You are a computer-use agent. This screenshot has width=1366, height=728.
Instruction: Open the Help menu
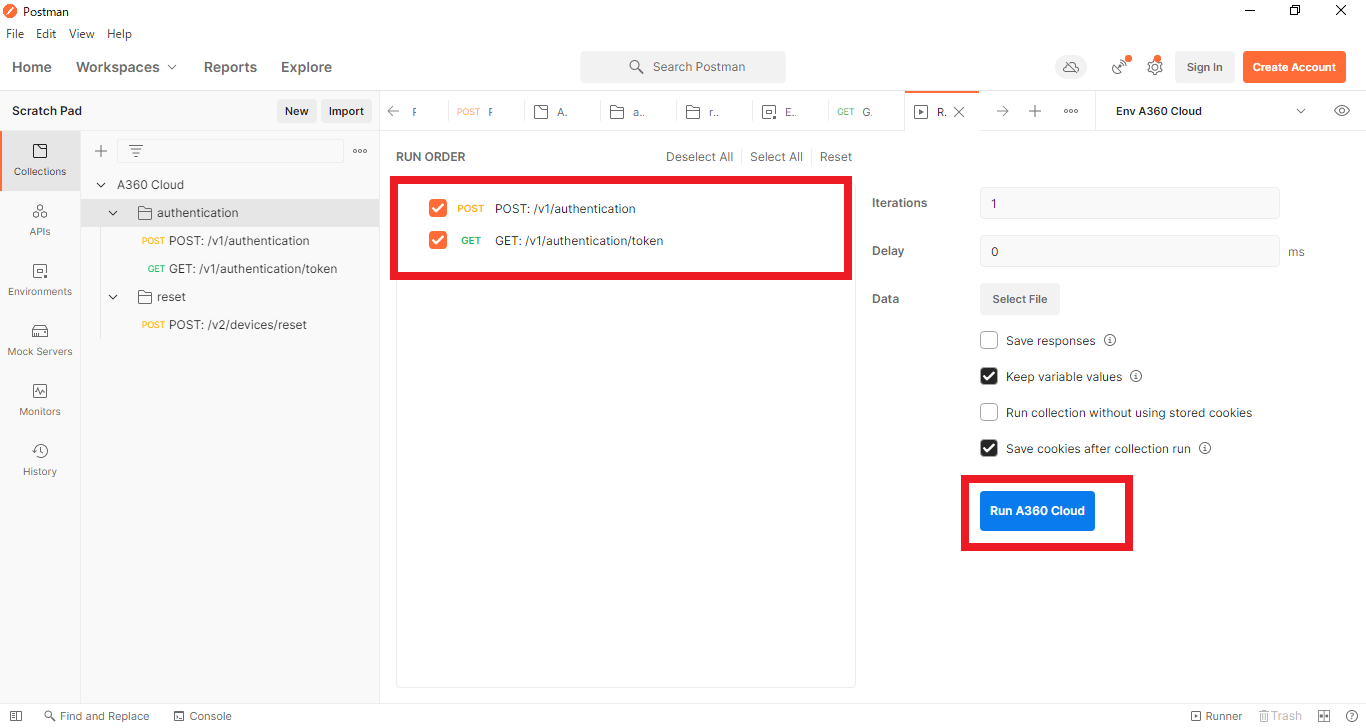119,34
